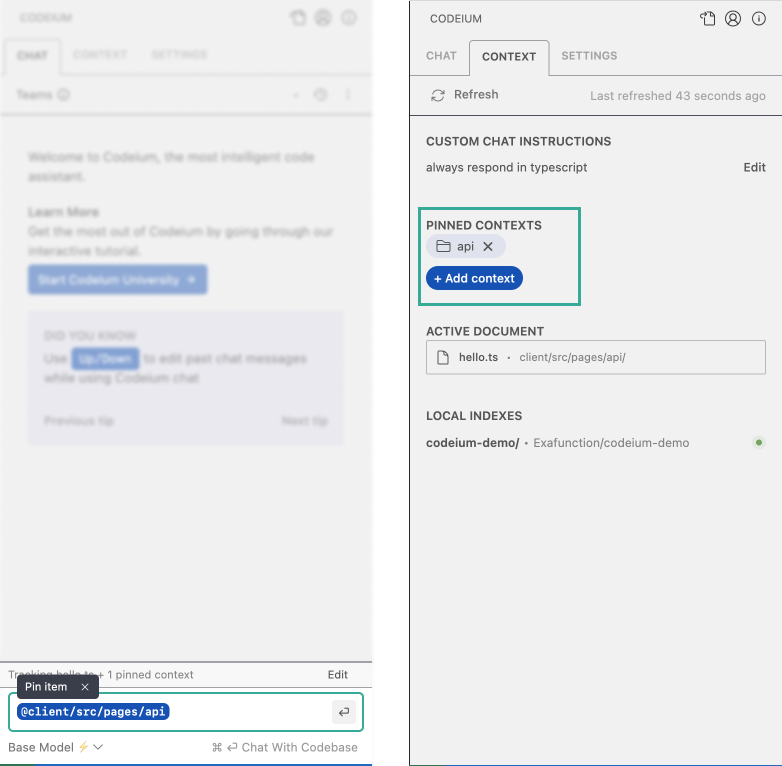Click the blurred SETTINGS tab in left panel
The image size is (782, 766).
pos(179,54)
